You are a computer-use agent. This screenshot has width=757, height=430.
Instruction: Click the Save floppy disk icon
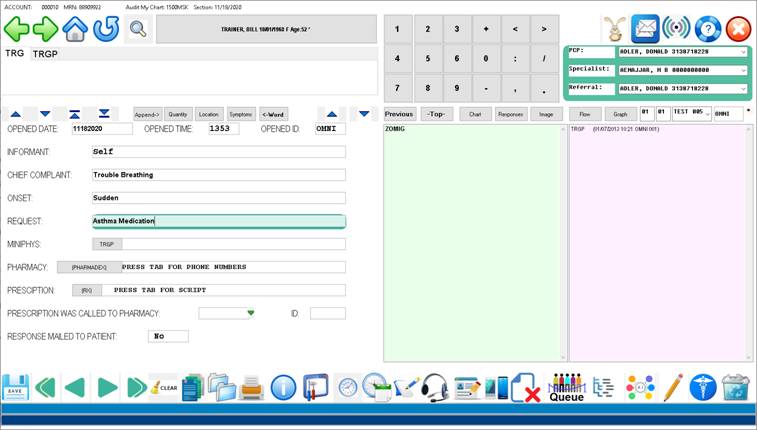(x=15, y=387)
